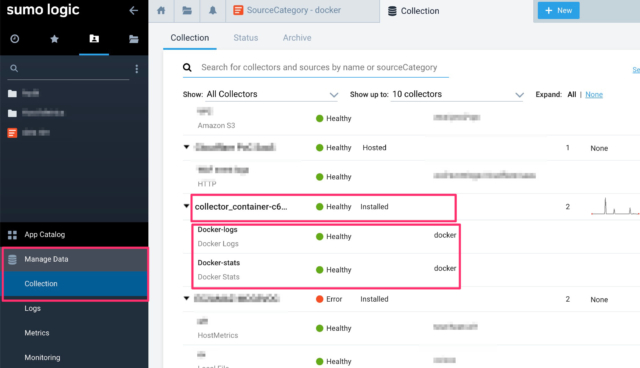Select Metrics under Manage Data
The image size is (640, 368).
(37, 333)
